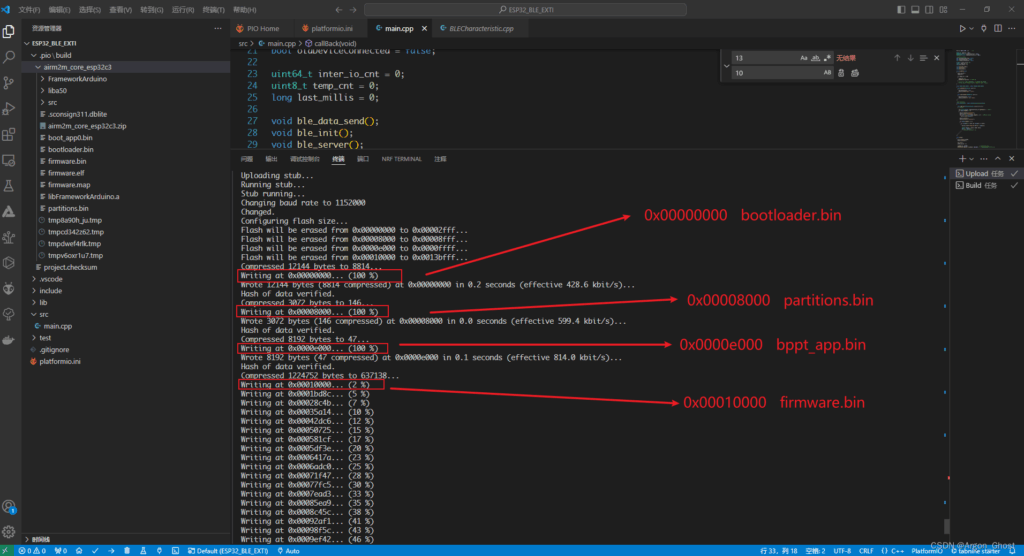Toggle Match Case in find widget

point(803,58)
